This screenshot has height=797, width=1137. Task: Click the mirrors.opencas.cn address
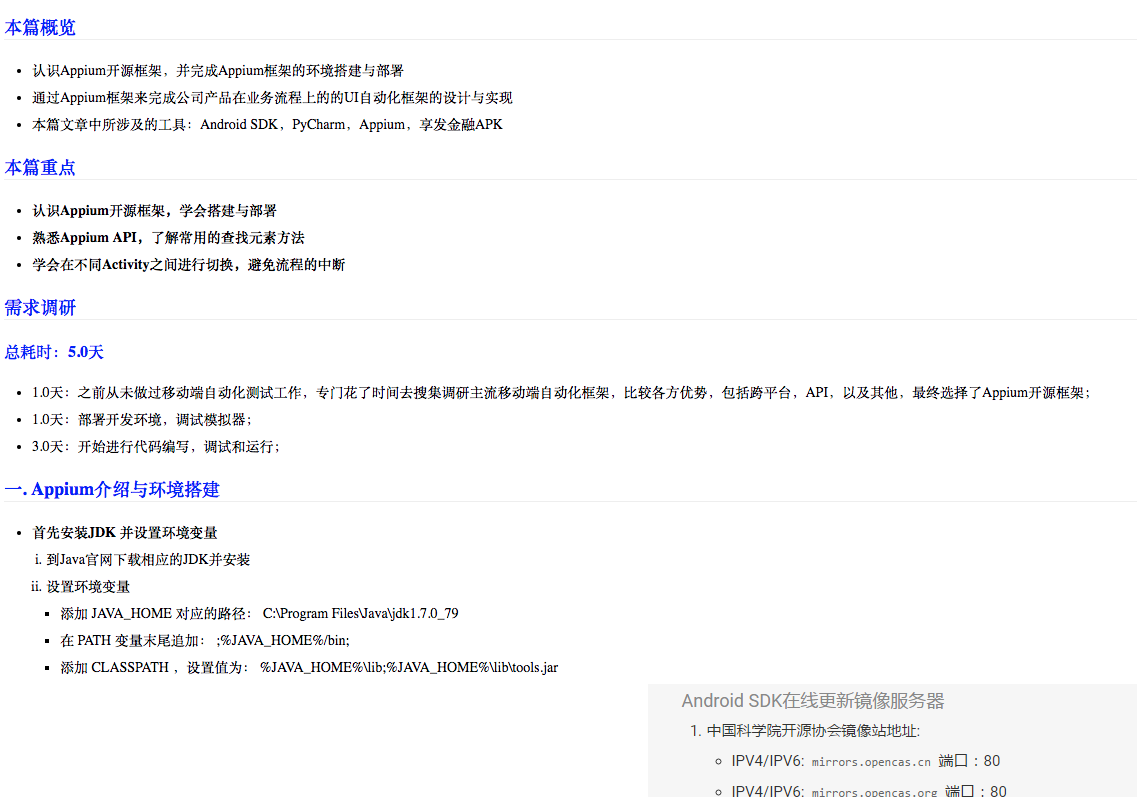(871, 761)
